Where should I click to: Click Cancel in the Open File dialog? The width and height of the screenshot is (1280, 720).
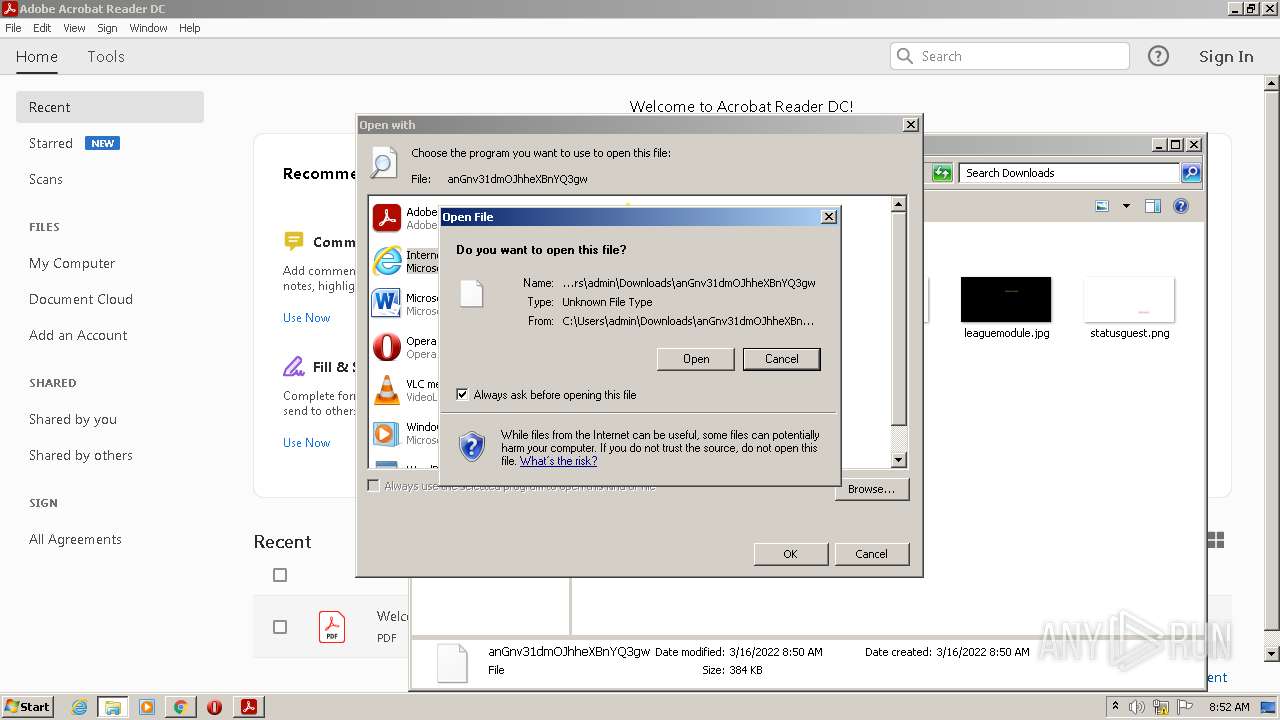(782, 359)
